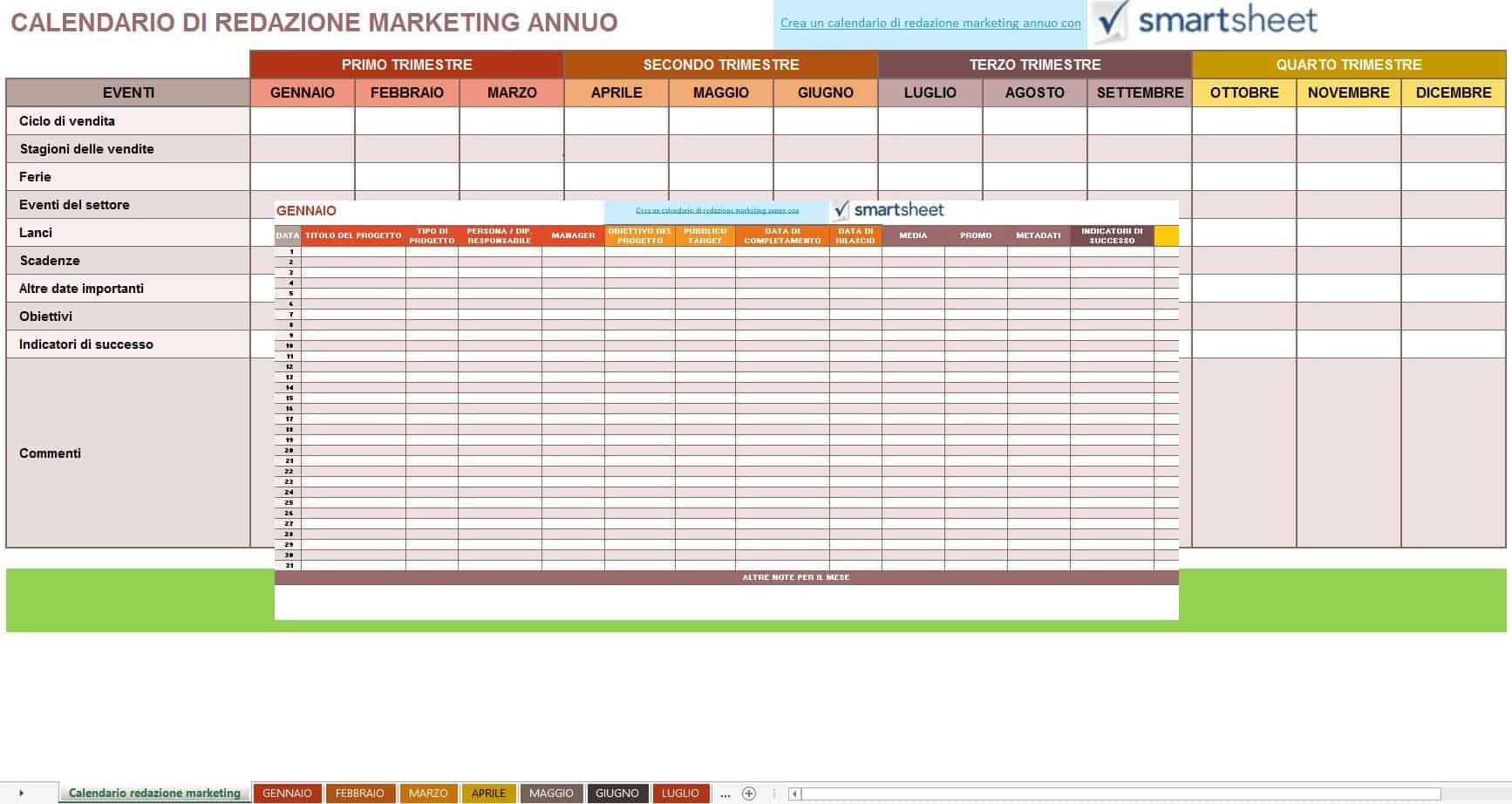
Task: Switch to the GENNAIO sheet tab
Action: [287, 794]
